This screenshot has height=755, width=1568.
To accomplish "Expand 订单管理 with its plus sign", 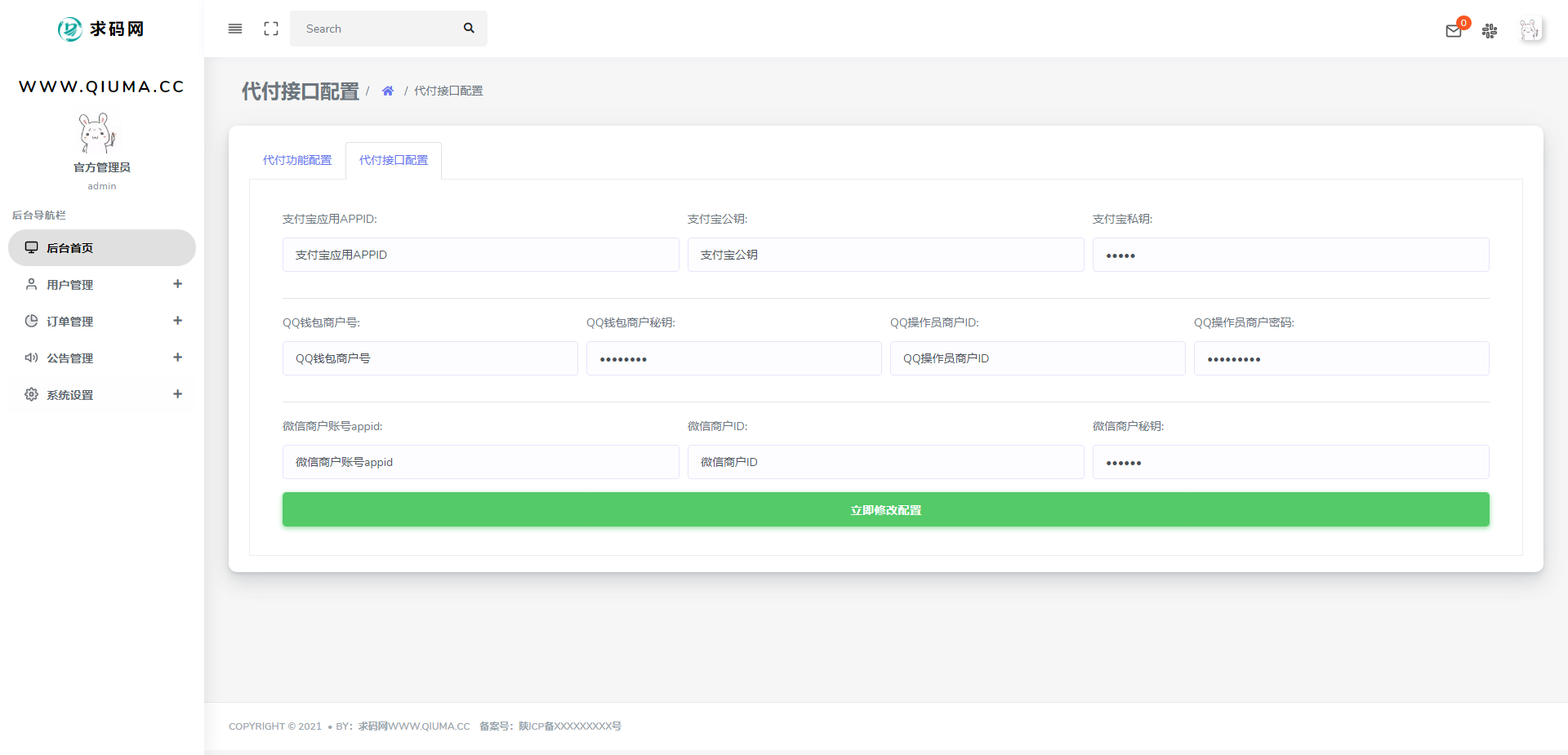I will (177, 321).
